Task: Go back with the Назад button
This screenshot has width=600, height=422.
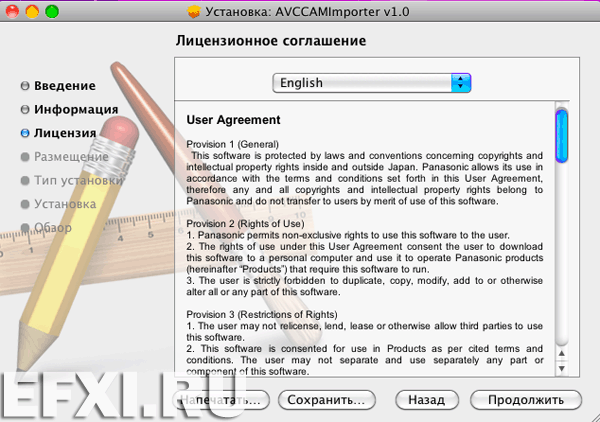Action: pyautogui.click(x=427, y=400)
